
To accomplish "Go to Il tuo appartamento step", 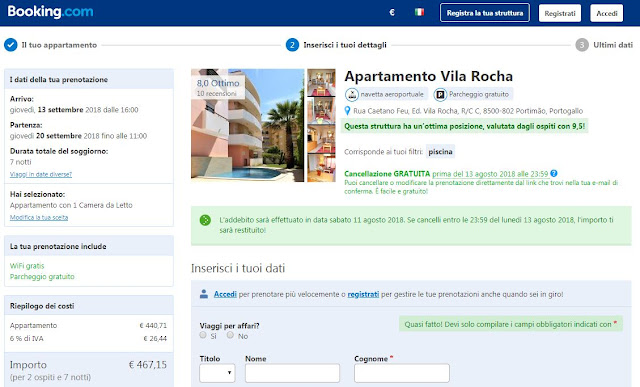I will (59, 45).
